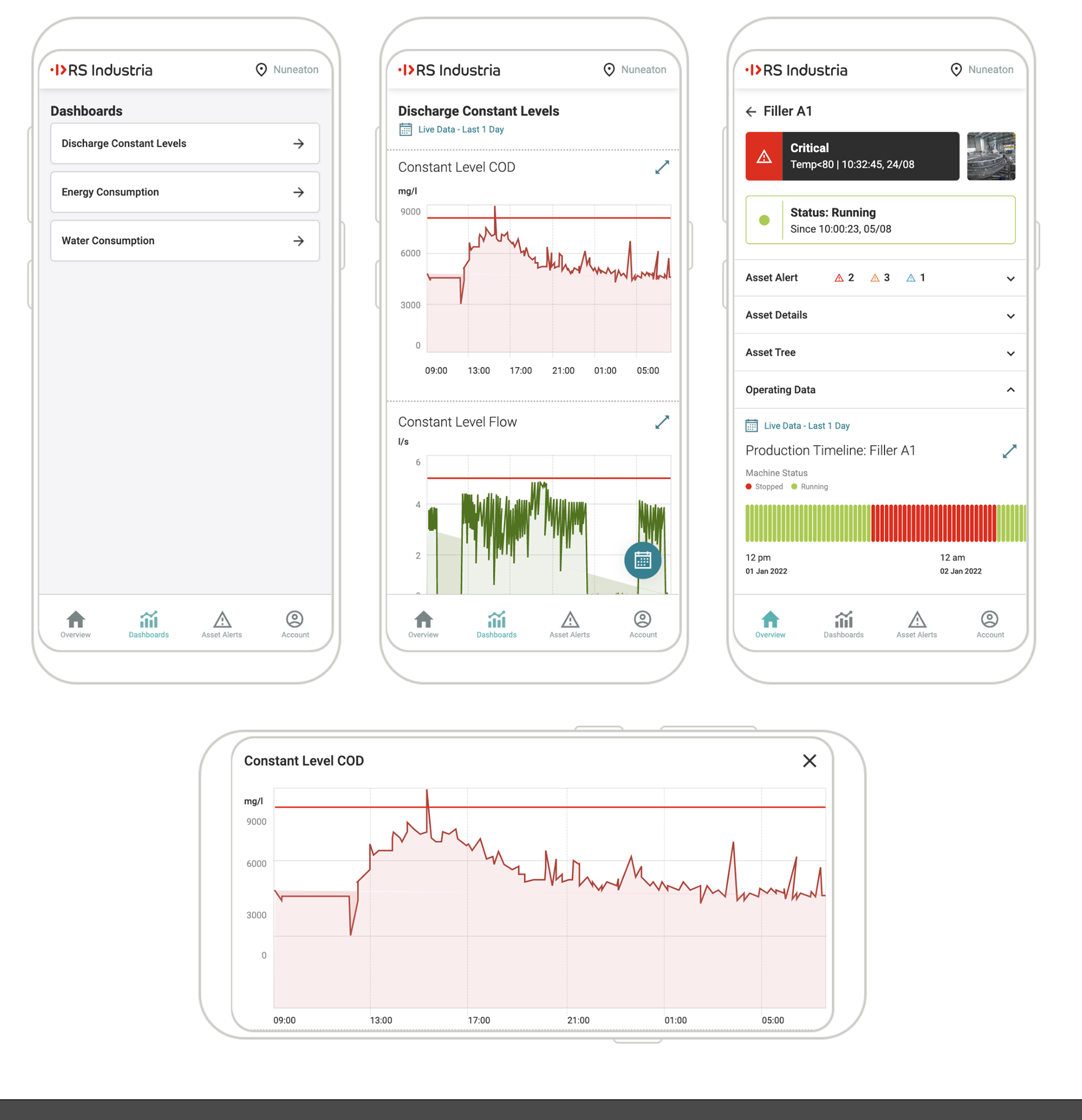Collapse the Operating Data section
Viewport: 1082px width, 1120px height.
point(1010,390)
